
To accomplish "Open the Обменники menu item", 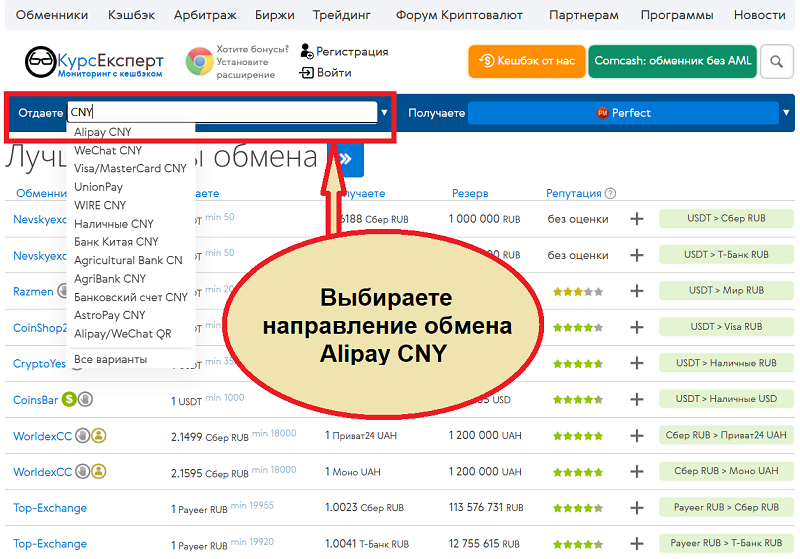I will (52, 15).
